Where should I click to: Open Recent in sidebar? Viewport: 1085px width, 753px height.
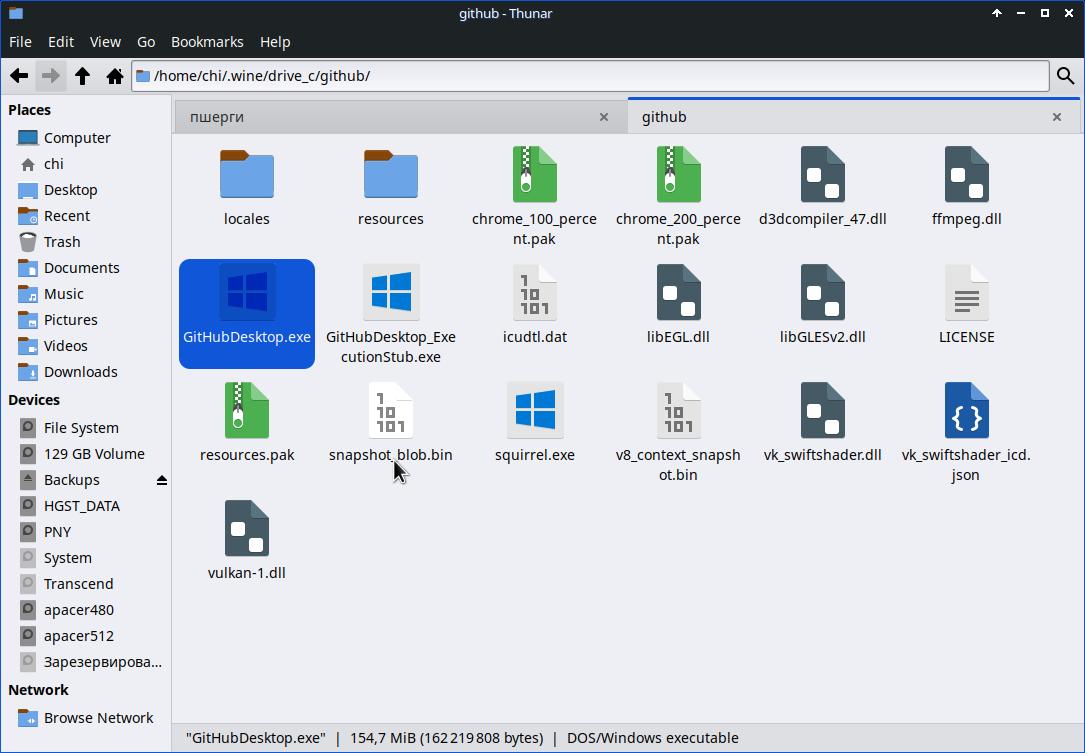[x=66, y=216]
